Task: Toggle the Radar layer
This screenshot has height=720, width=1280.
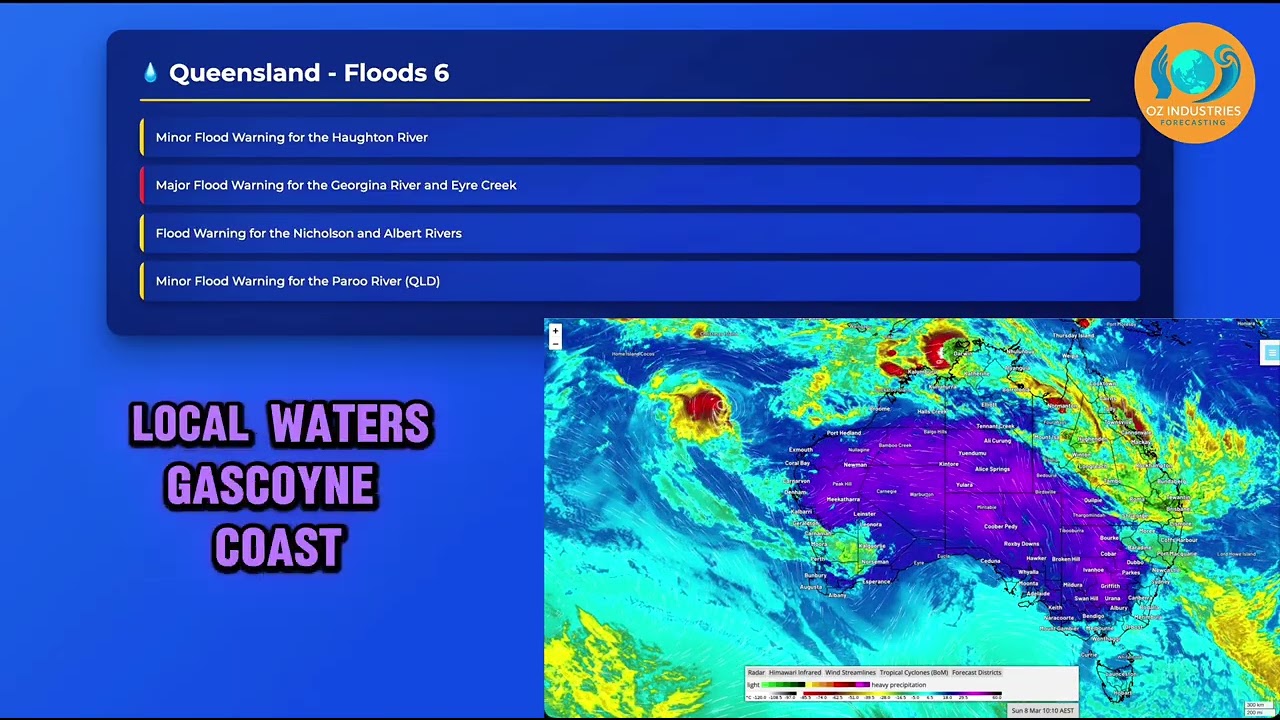Action: (x=756, y=672)
